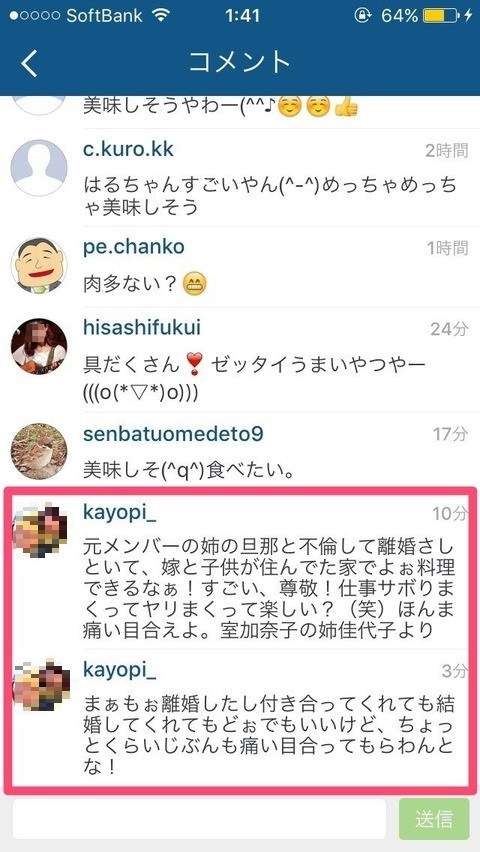Viewport: 480px width, 852px height.
Task: Tap the 送信 send button
Action: (434, 818)
